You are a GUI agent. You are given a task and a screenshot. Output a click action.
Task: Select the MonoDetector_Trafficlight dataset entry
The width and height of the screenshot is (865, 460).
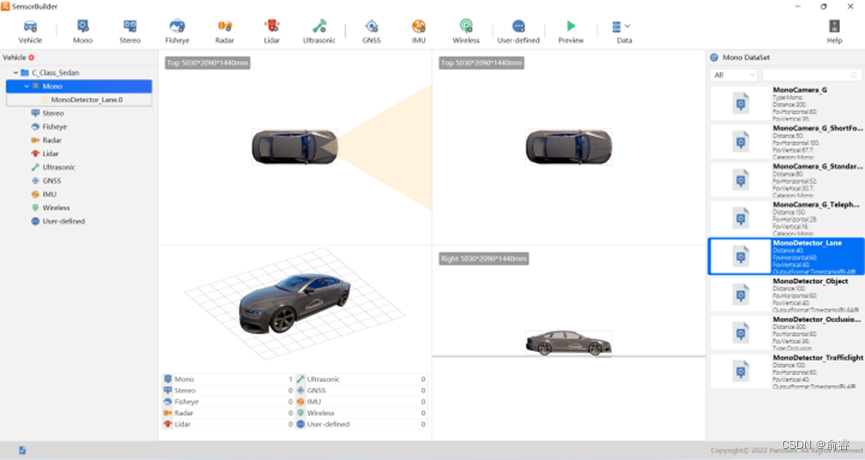point(787,371)
